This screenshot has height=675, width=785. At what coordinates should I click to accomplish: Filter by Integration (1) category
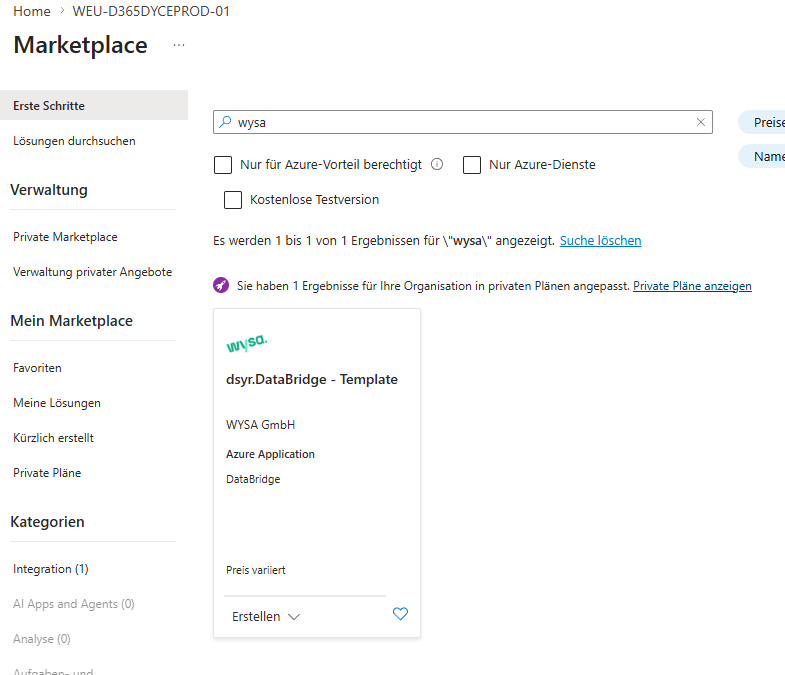51,569
